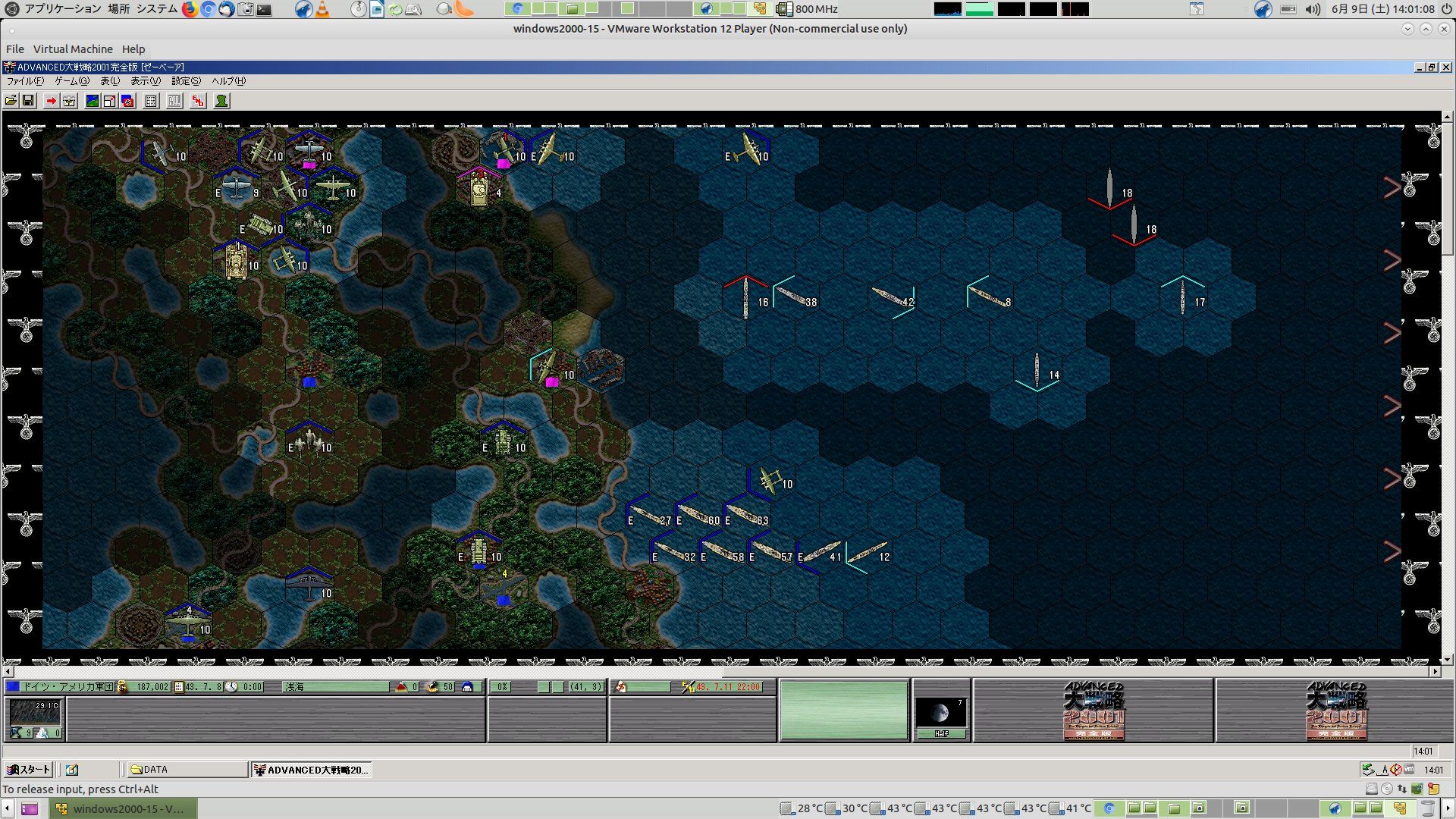
Task: Click the スタート start button
Action: tap(29, 770)
